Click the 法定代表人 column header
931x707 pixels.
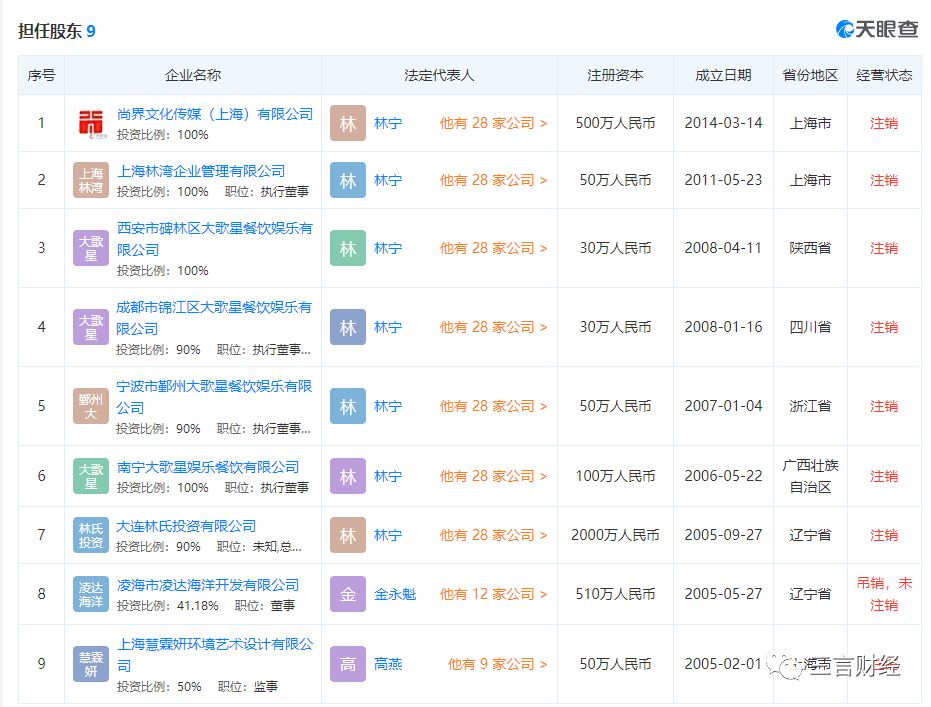click(x=439, y=75)
